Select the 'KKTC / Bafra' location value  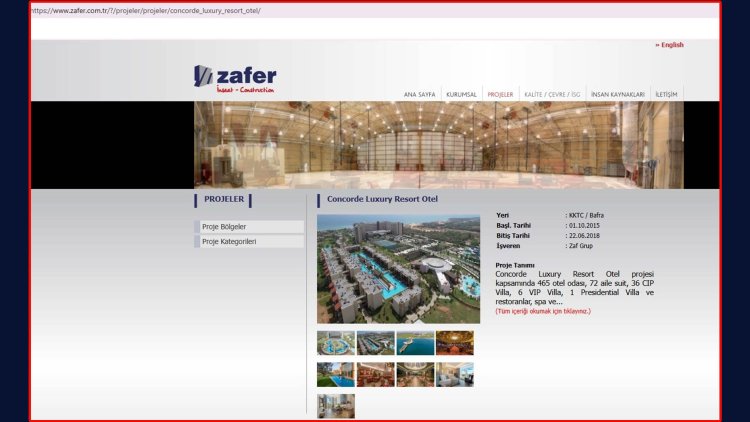[x=586, y=215]
